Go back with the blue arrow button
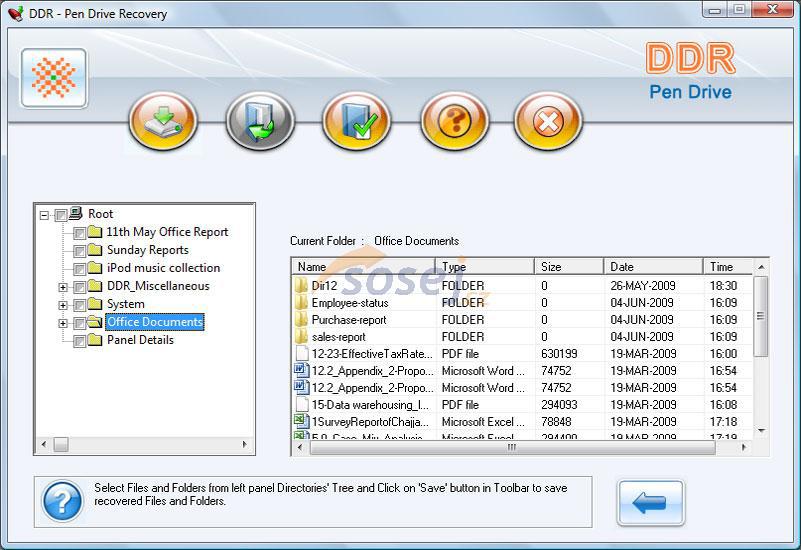Screen dimensions: 801x550 point(650,503)
